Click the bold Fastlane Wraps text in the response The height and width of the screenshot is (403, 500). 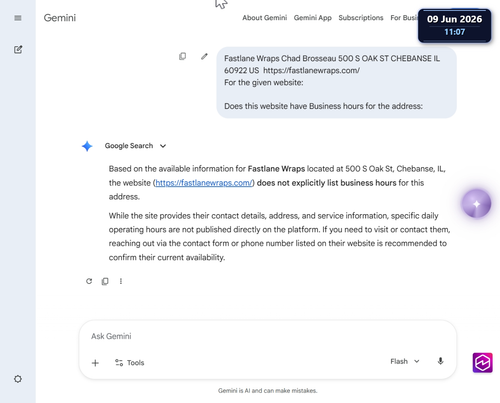[276, 169]
